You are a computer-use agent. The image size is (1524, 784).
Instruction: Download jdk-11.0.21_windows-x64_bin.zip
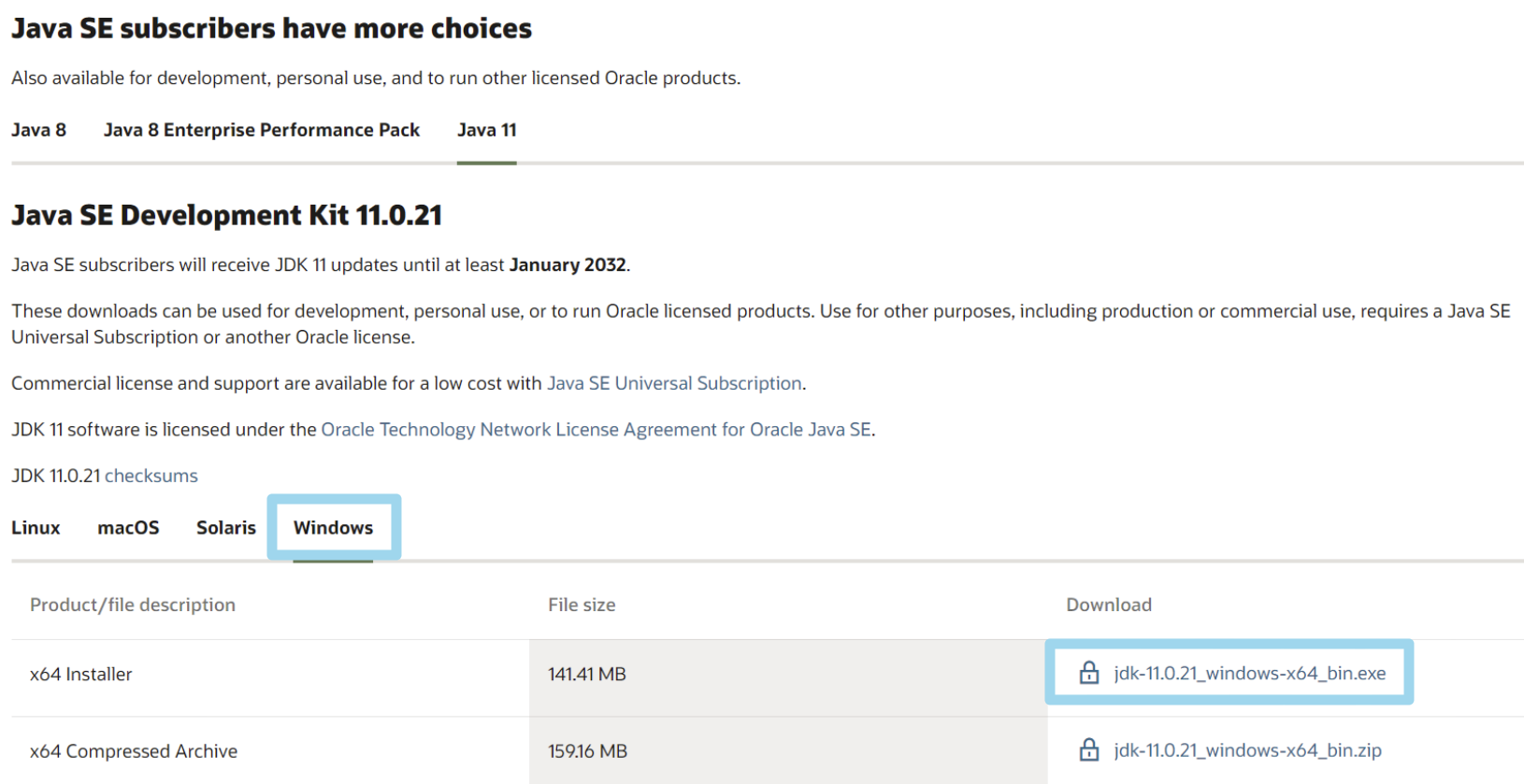[x=1247, y=750]
